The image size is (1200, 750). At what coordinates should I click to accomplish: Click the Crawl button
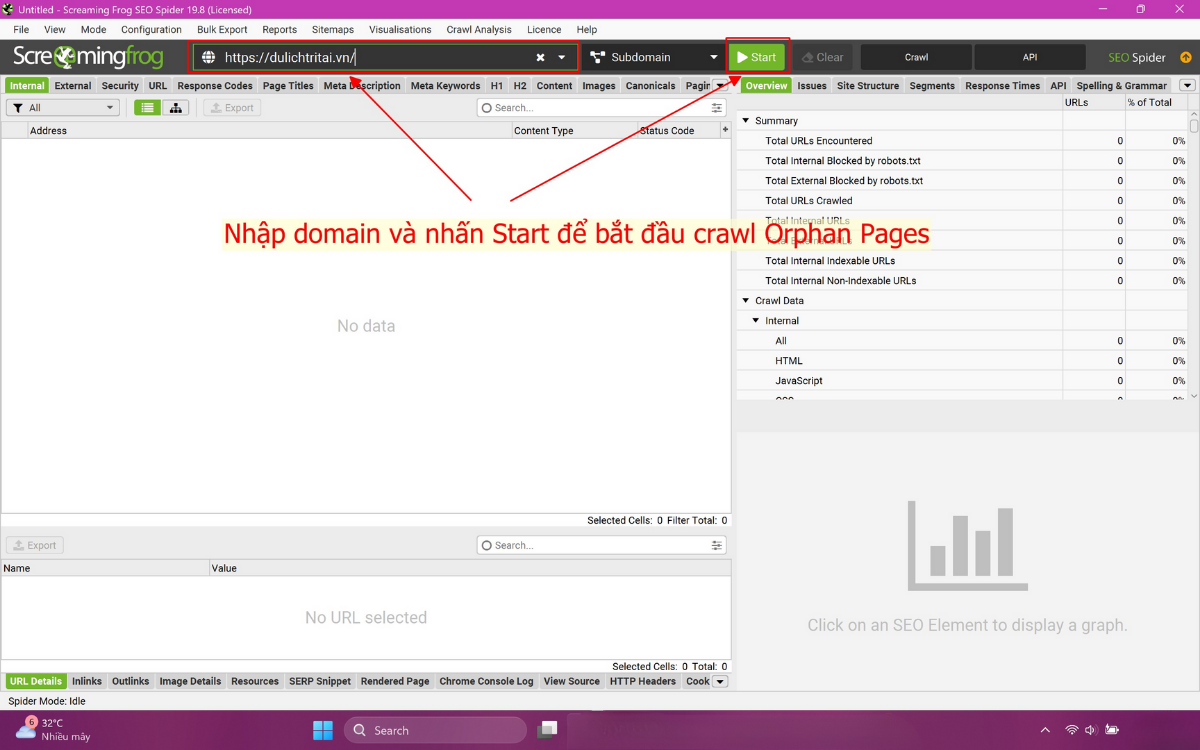point(915,57)
